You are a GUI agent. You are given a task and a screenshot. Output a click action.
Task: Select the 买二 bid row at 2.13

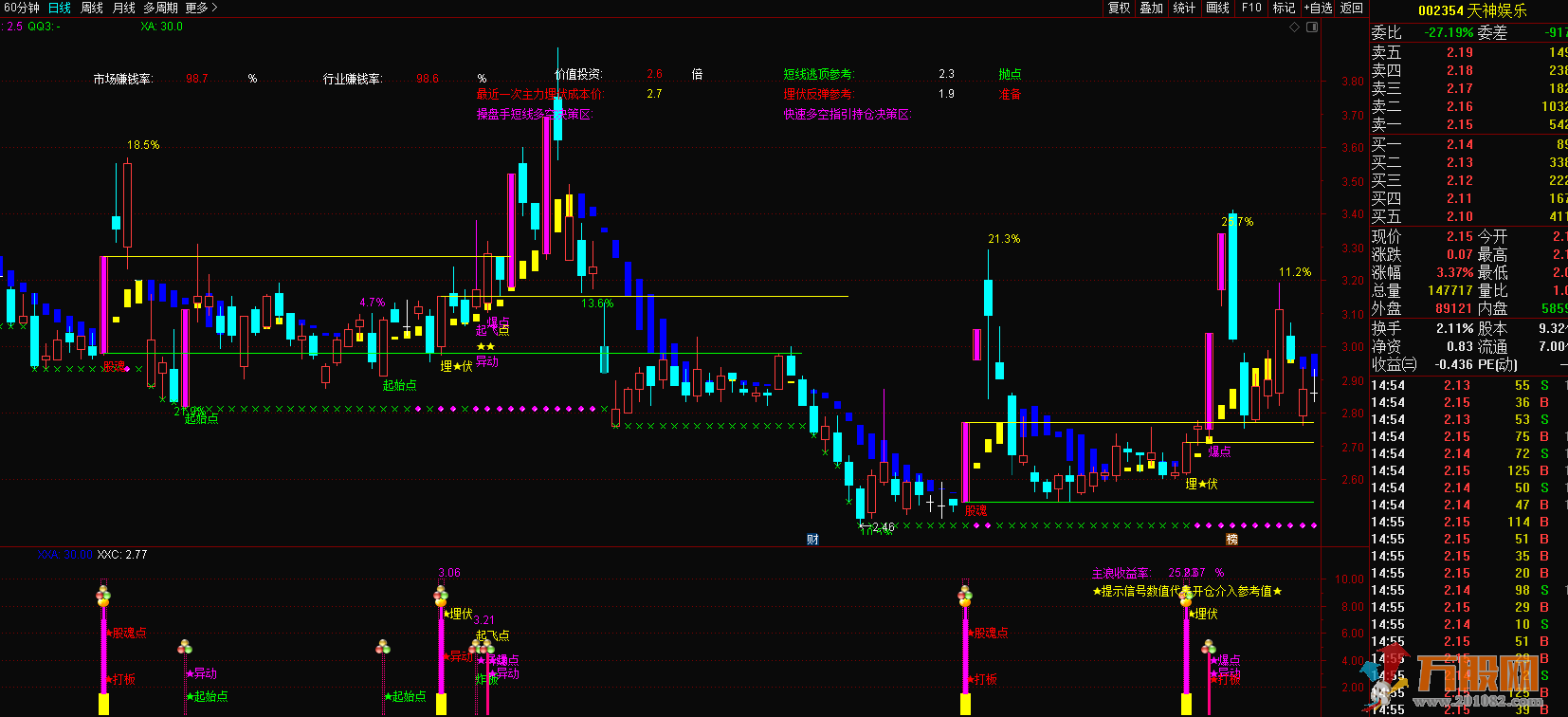tap(1469, 162)
